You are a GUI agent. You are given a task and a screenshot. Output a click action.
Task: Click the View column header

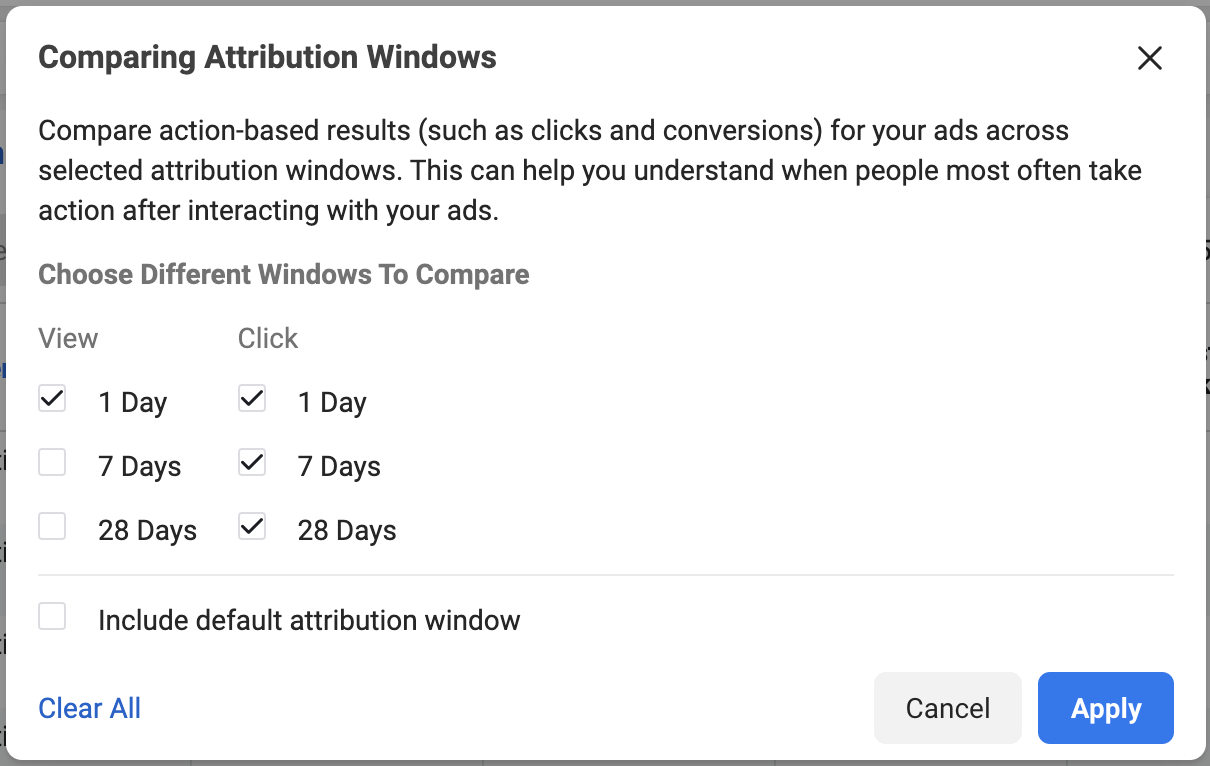point(68,338)
